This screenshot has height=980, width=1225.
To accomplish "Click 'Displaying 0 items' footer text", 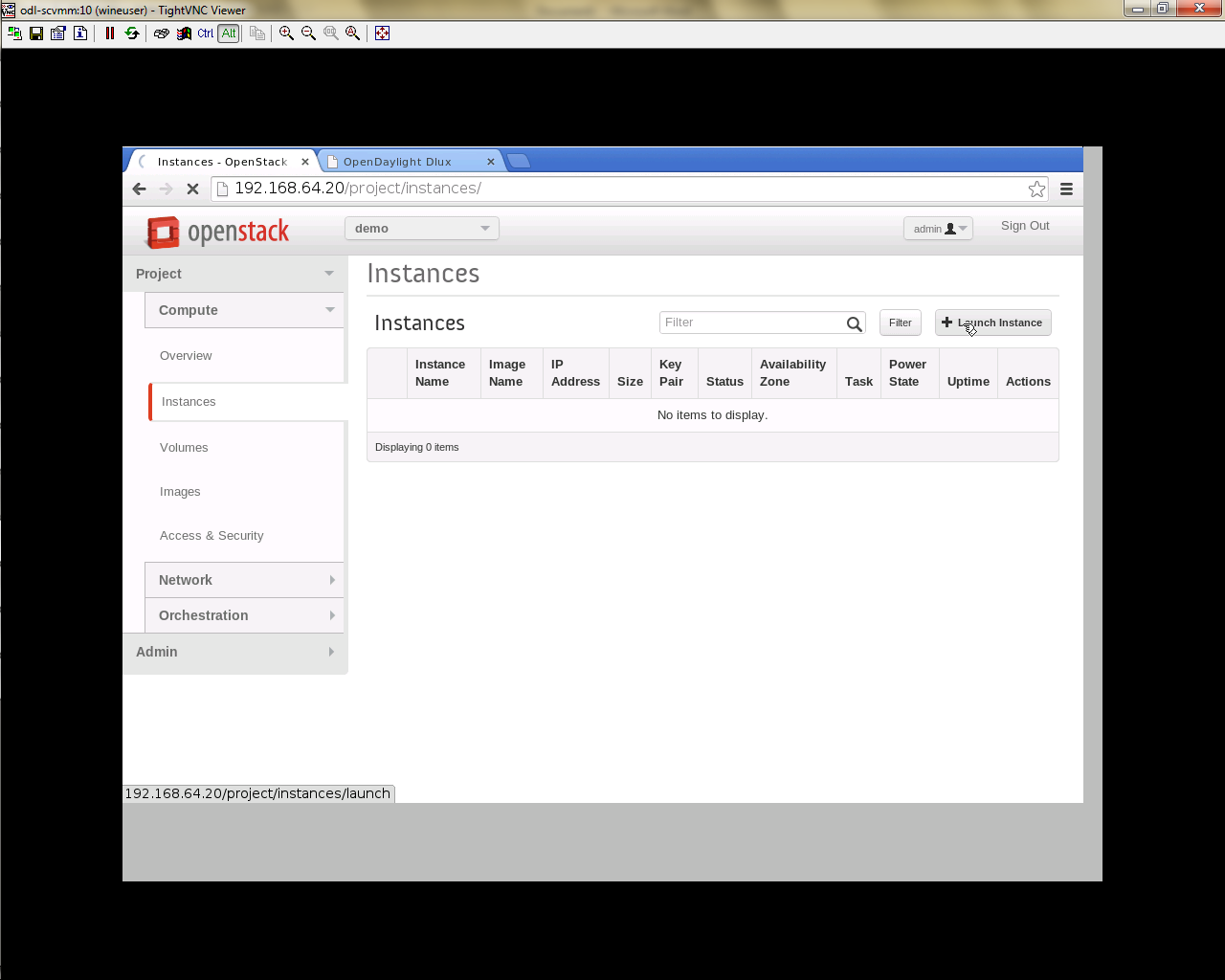I will [417, 447].
